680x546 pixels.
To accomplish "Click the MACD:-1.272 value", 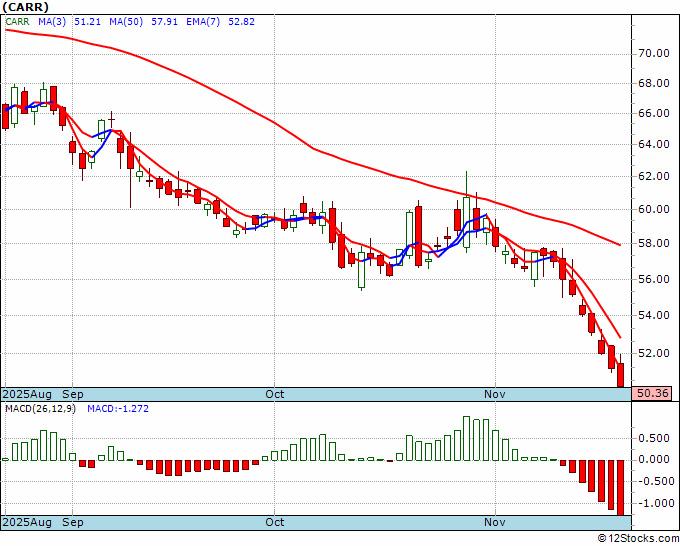I will point(118,409).
